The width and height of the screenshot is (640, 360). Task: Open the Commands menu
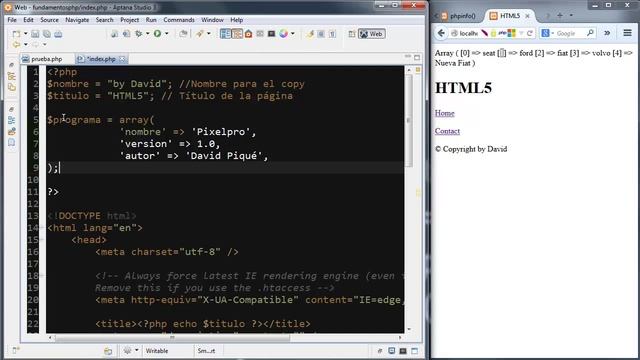(179, 20)
